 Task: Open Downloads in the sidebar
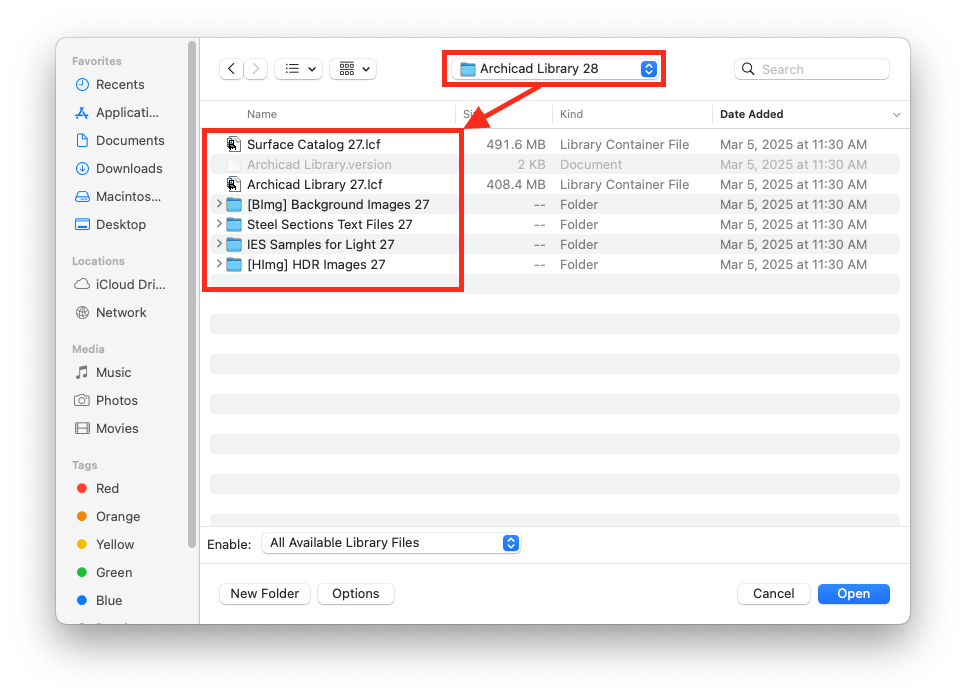point(129,168)
